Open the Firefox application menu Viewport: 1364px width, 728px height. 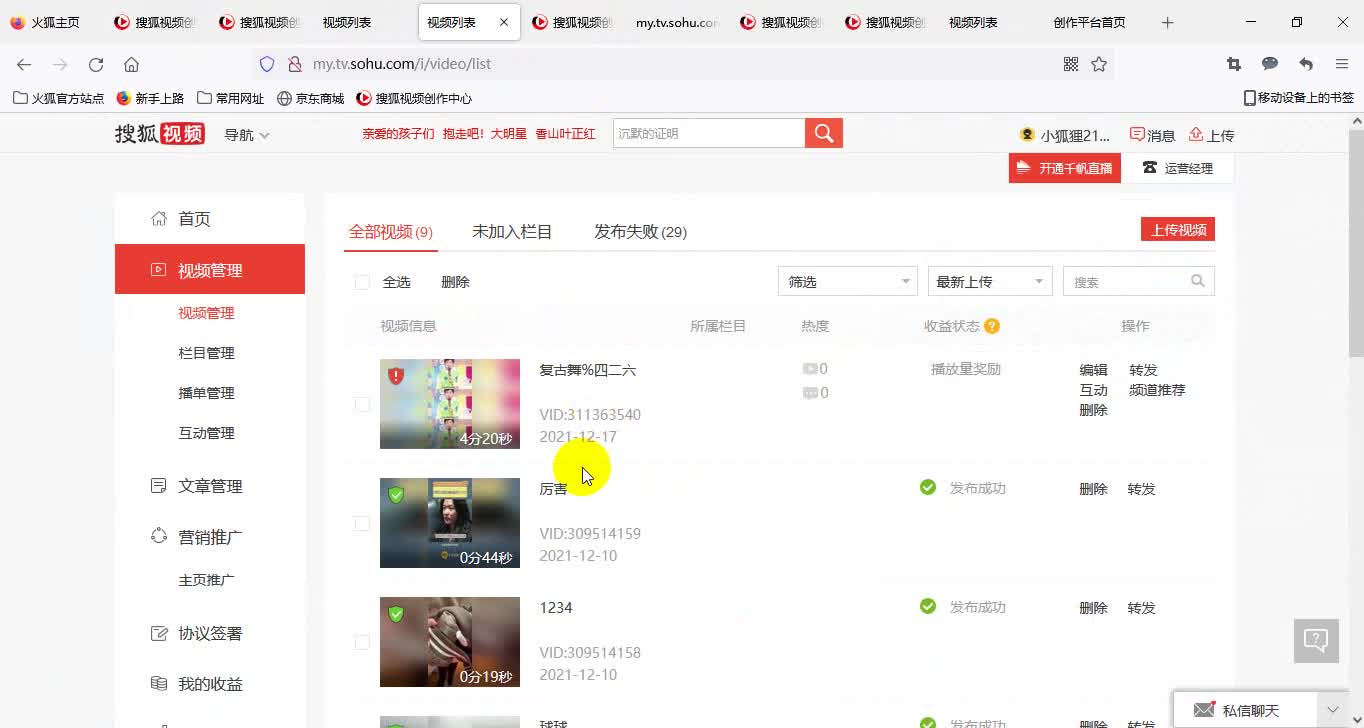click(x=1342, y=64)
